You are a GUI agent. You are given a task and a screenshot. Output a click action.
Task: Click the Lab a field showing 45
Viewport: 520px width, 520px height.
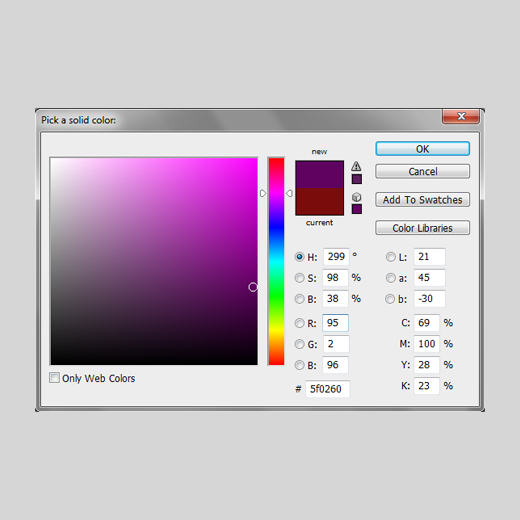(x=429, y=278)
